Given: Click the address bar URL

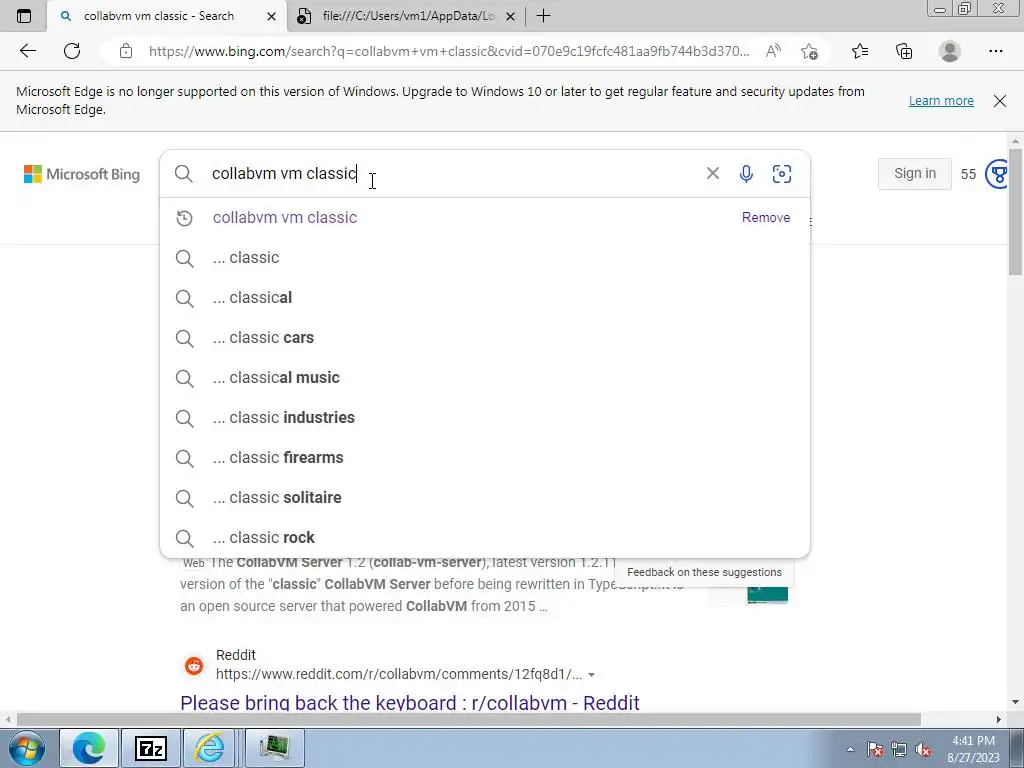Looking at the screenshot, I should point(449,51).
